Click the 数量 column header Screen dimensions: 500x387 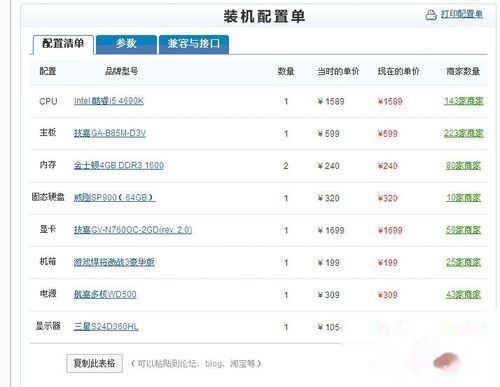click(x=286, y=71)
